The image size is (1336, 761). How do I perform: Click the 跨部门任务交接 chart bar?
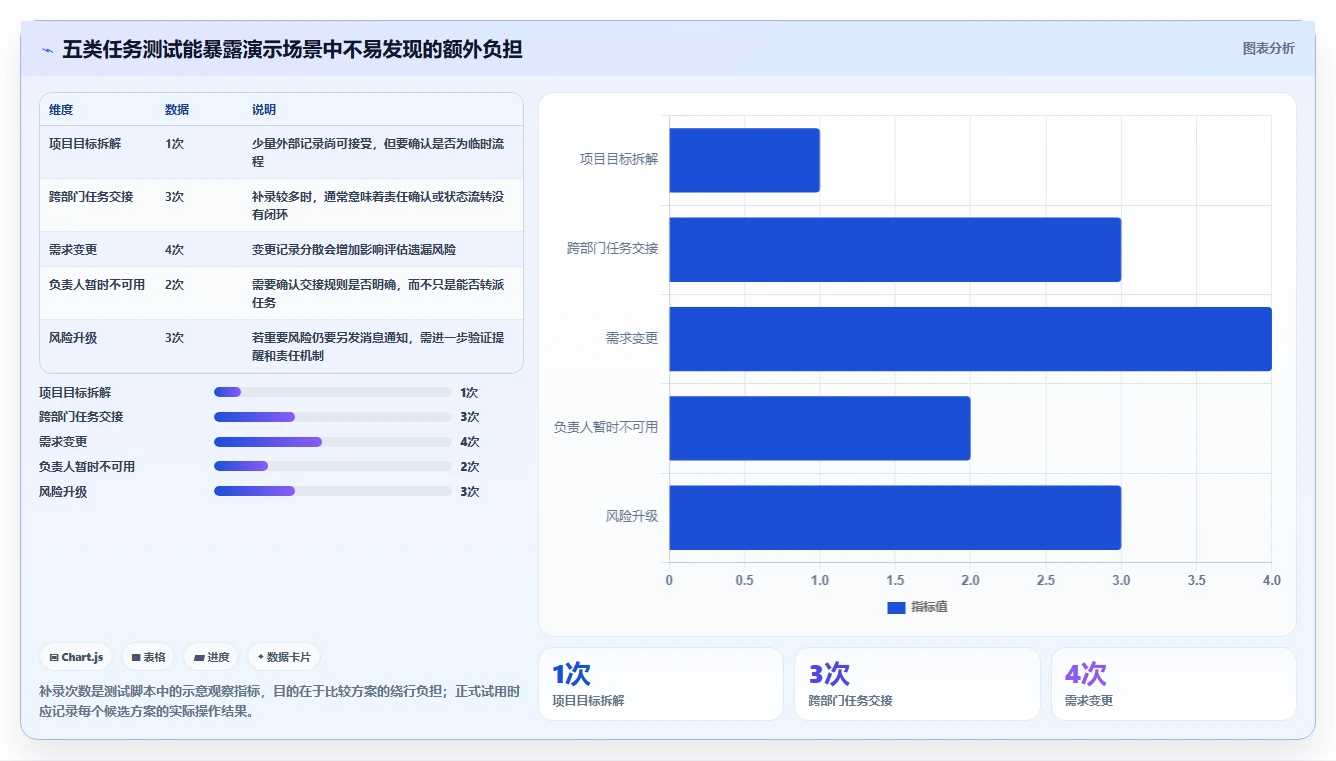(895, 249)
